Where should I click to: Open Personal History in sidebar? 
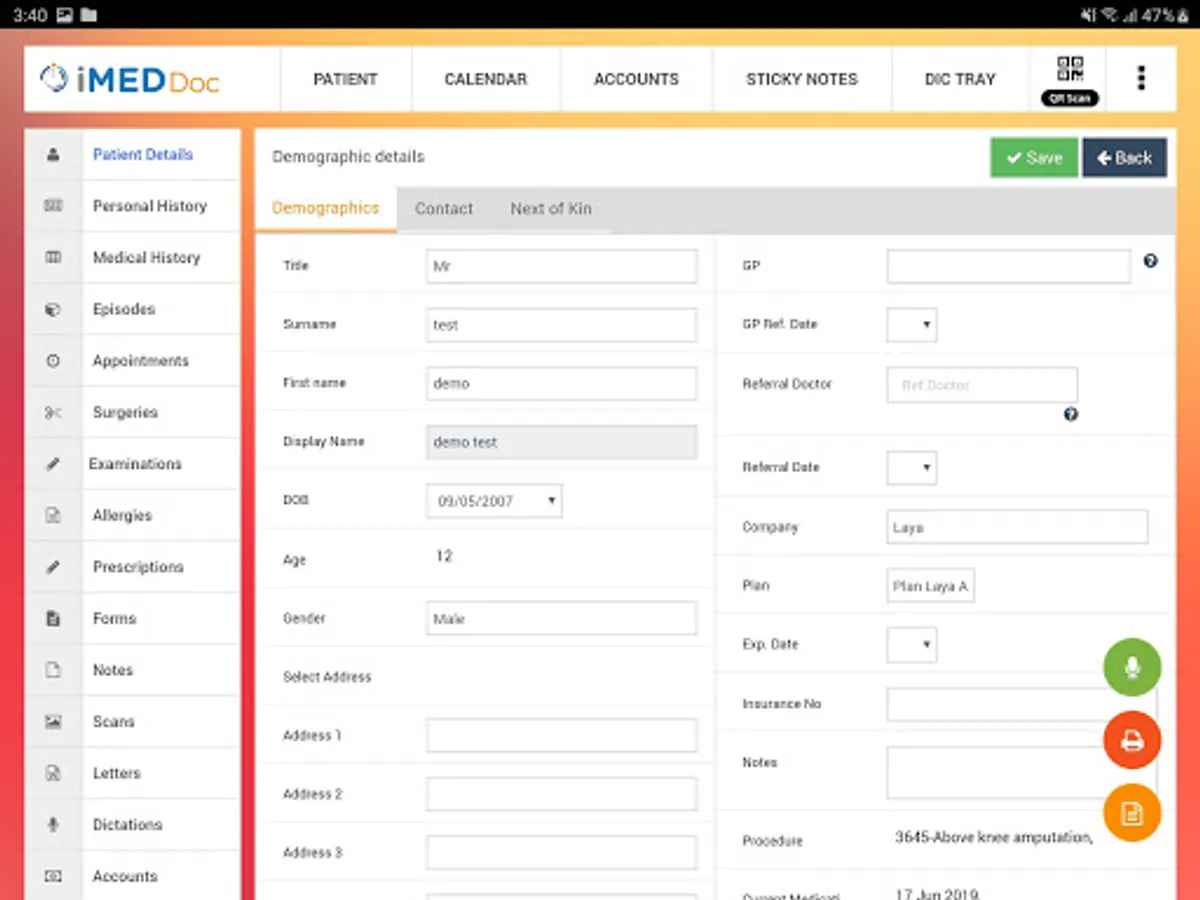(150, 206)
